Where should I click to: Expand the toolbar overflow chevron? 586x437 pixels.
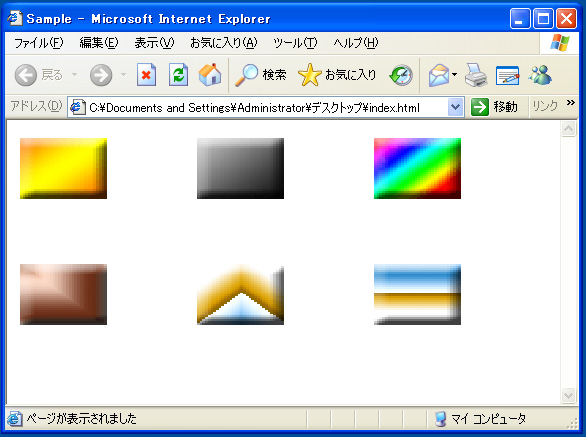click(x=571, y=103)
